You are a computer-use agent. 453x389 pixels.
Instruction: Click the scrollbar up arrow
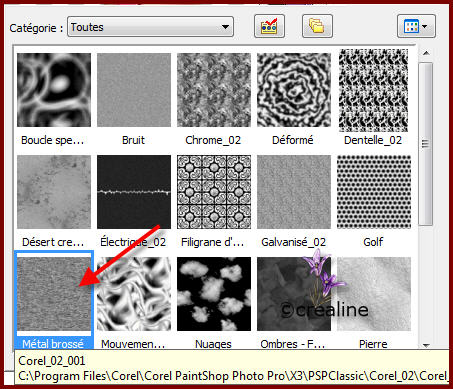[426, 53]
